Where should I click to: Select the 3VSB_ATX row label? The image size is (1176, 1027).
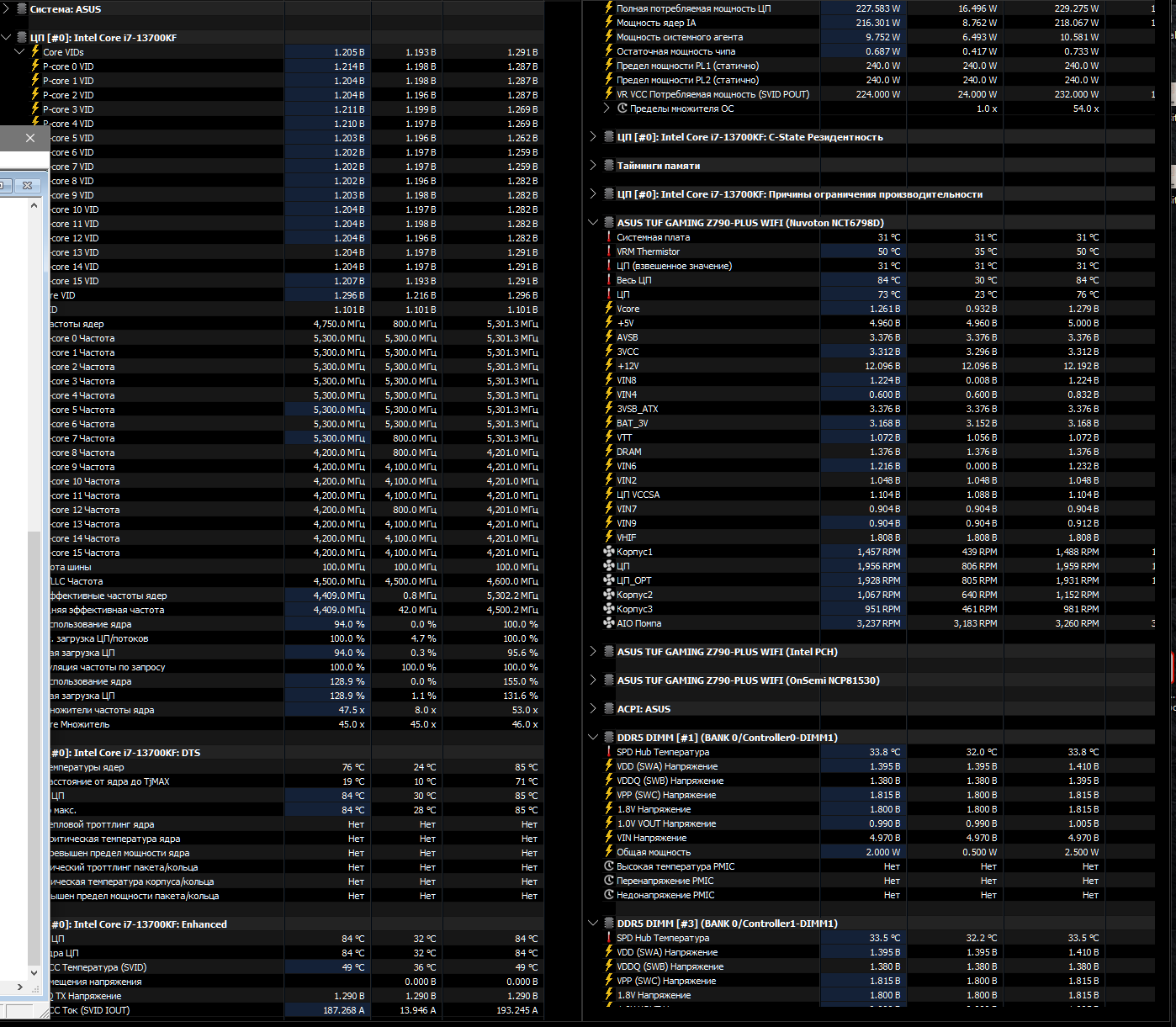(637, 409)
